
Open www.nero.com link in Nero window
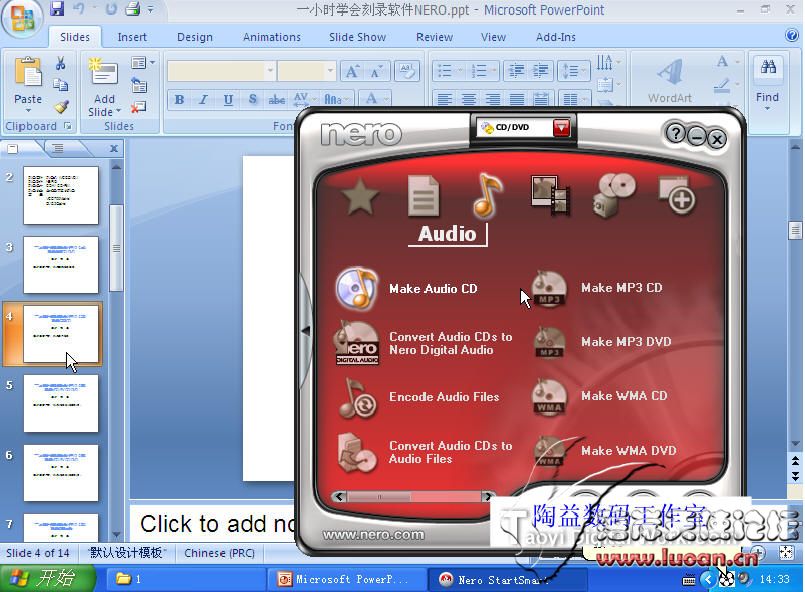click(x=373, y=534)
